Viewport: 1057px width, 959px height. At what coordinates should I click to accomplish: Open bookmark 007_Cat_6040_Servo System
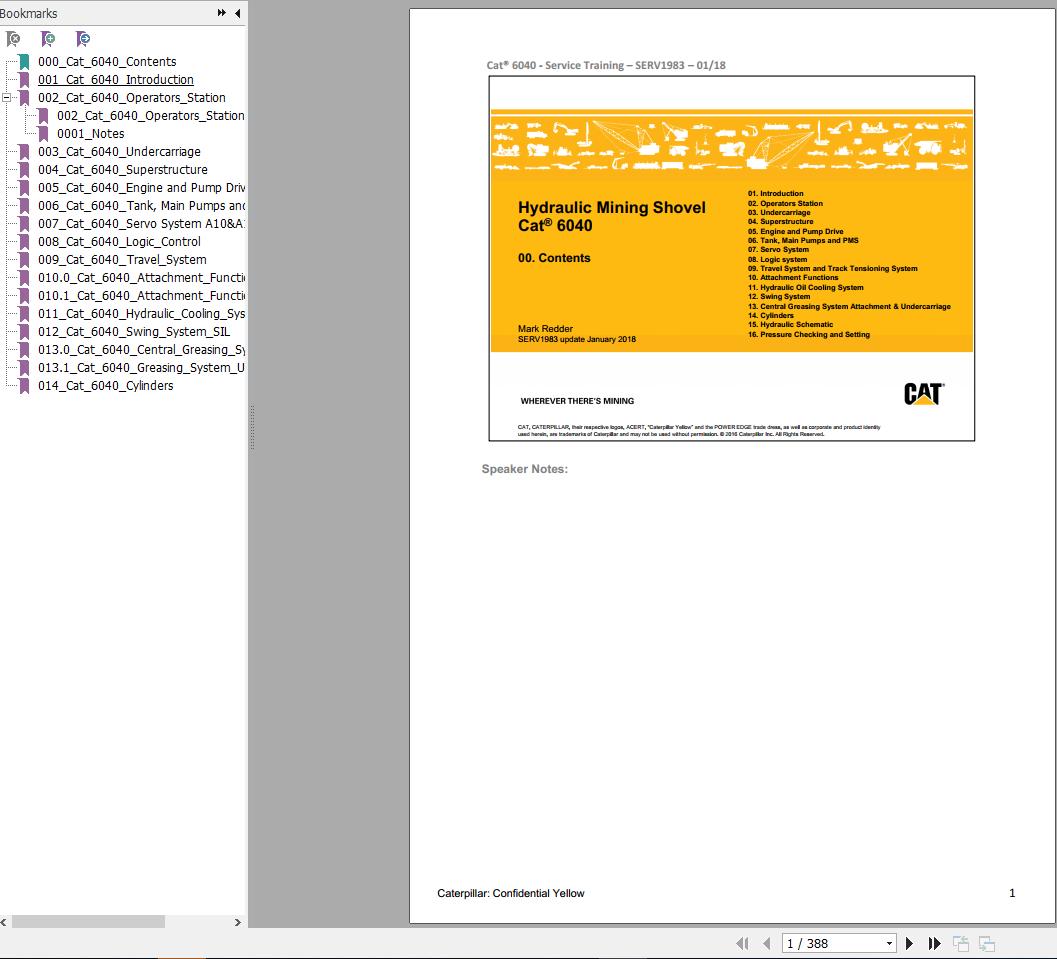tap(142, 224)
